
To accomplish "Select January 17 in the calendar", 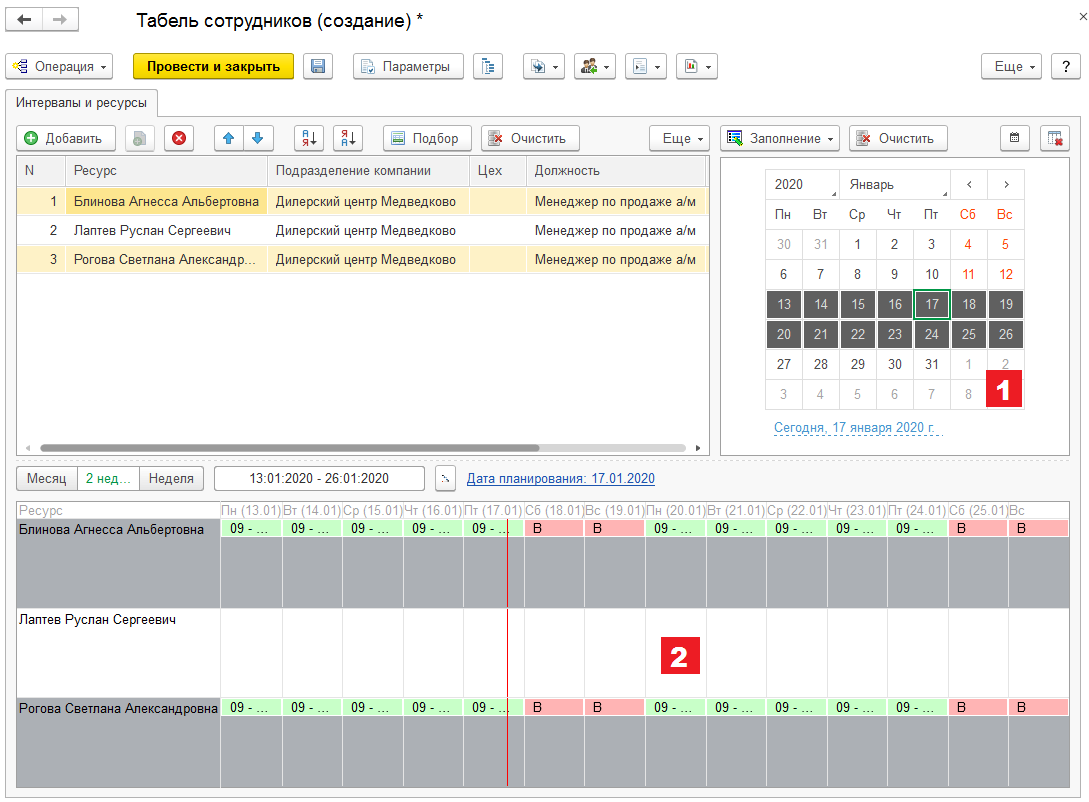I will click(x=932, y=304).
